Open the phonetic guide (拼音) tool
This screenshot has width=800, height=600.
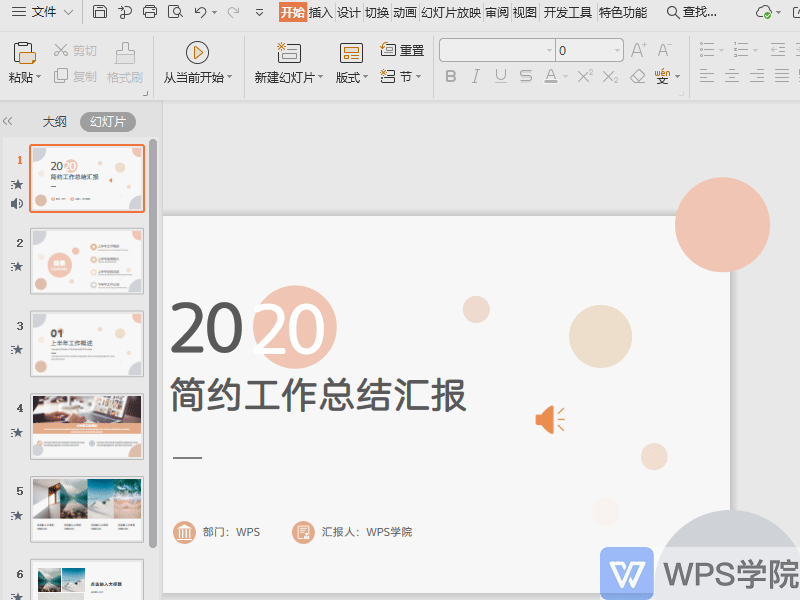point(662,76)
